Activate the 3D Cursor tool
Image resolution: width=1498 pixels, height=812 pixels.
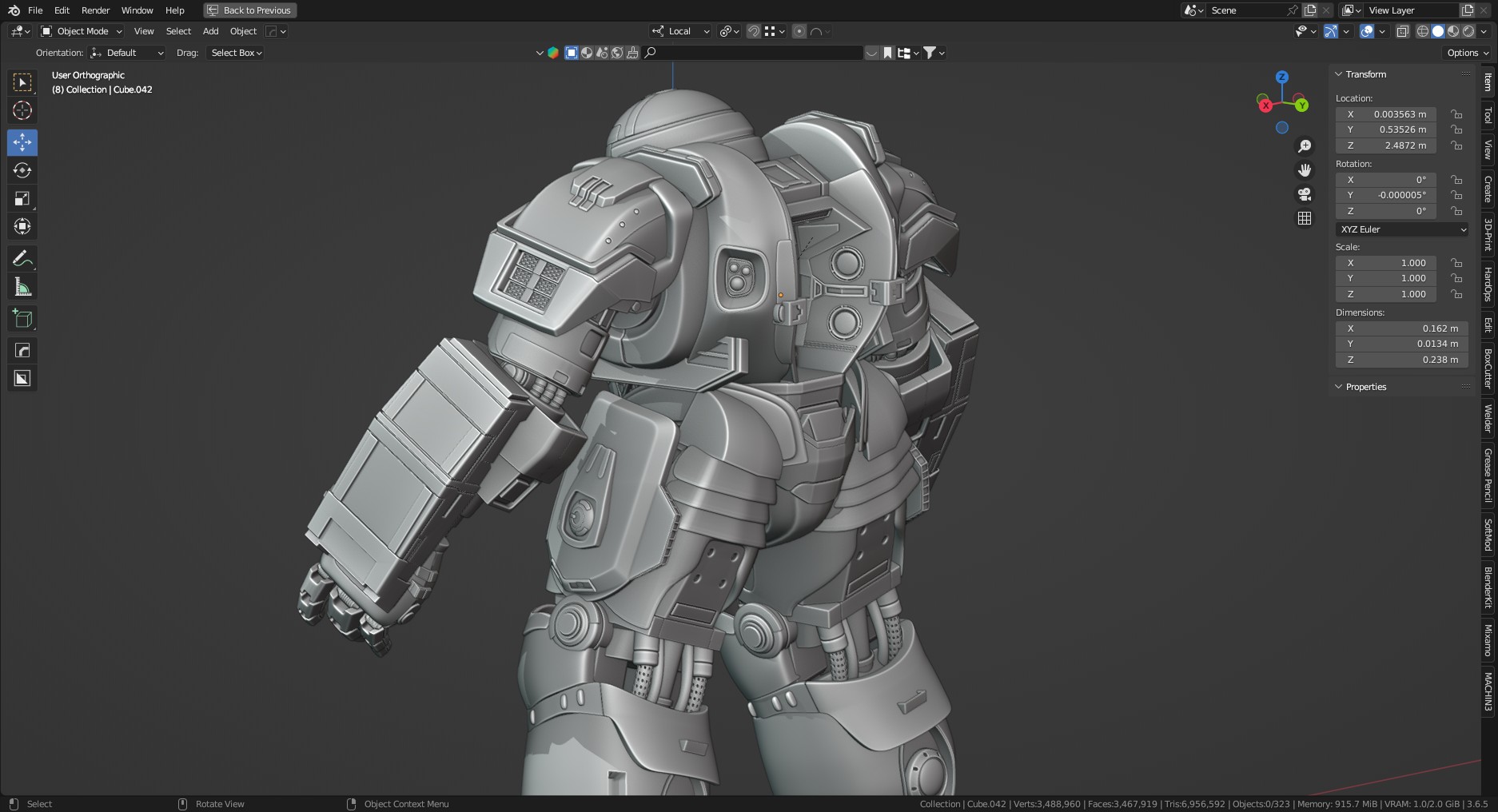coord(22,110)
